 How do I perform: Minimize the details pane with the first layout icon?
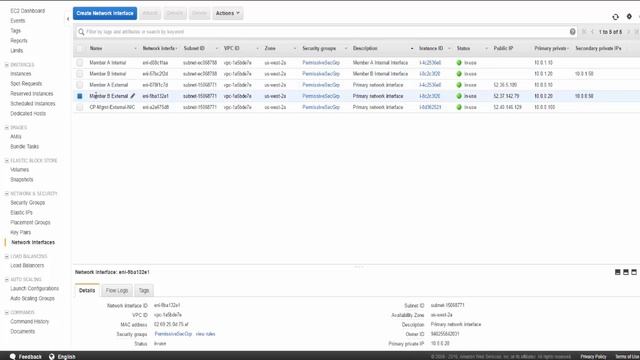[618, 272]
